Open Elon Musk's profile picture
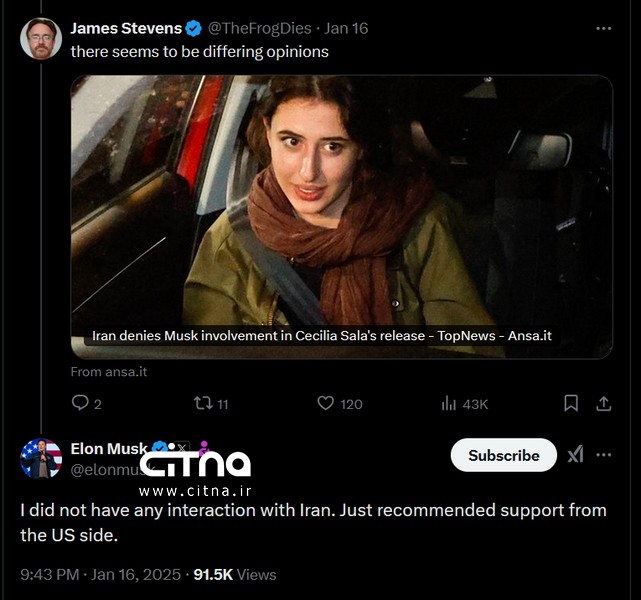The height and width of the screenshot is (600, 641). click(x=41, y=458)
